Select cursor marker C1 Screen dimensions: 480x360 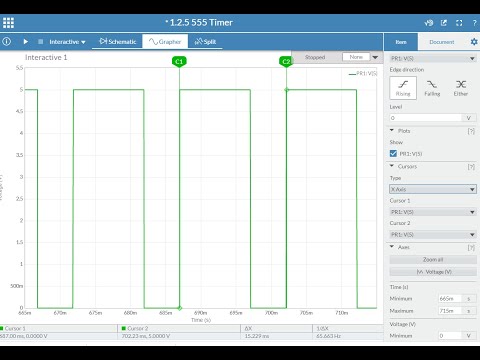pos(179,62)
